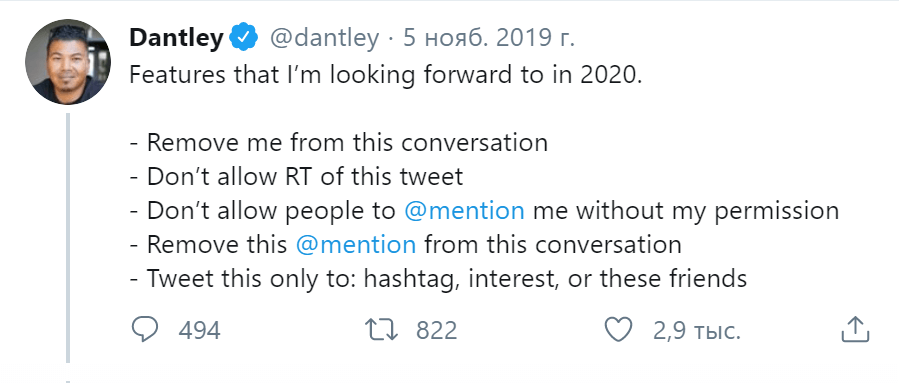Click the Dantley display name
The image size is (899, 383).
coord(176,38)
